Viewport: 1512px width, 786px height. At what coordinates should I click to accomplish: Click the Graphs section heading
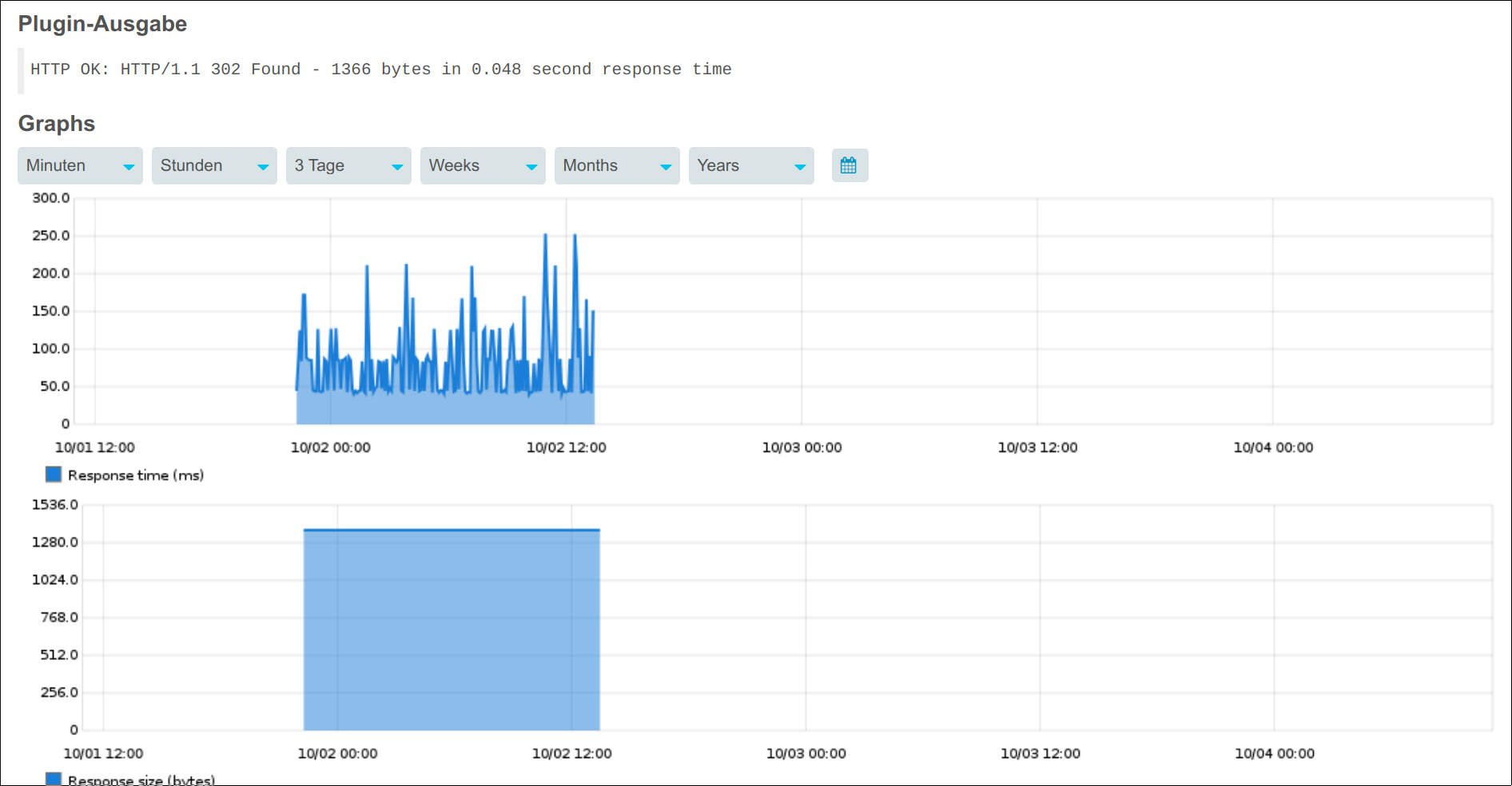pos(57,124)
